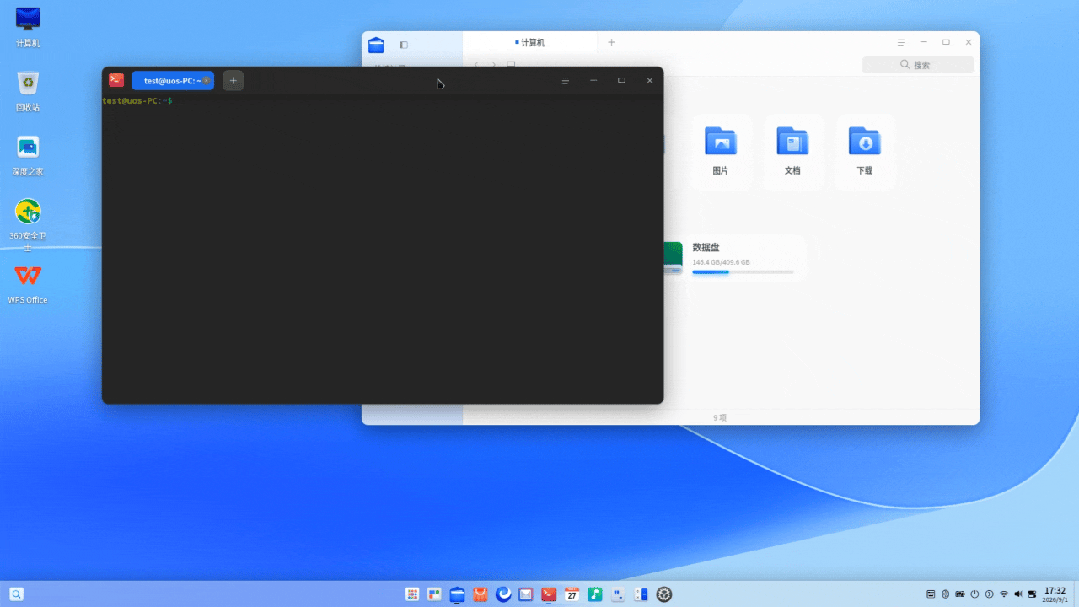Open the calendar app in the dock
The width and height of the screenshot is (1079, 607).
click(x=572, y=595)
